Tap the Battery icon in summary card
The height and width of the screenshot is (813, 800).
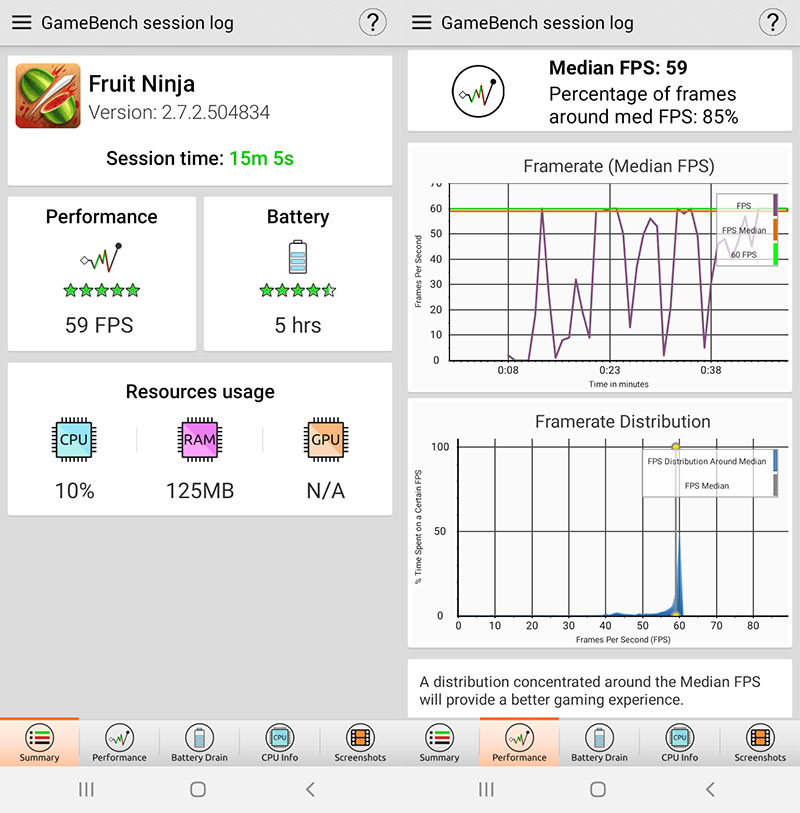[298, 257]
